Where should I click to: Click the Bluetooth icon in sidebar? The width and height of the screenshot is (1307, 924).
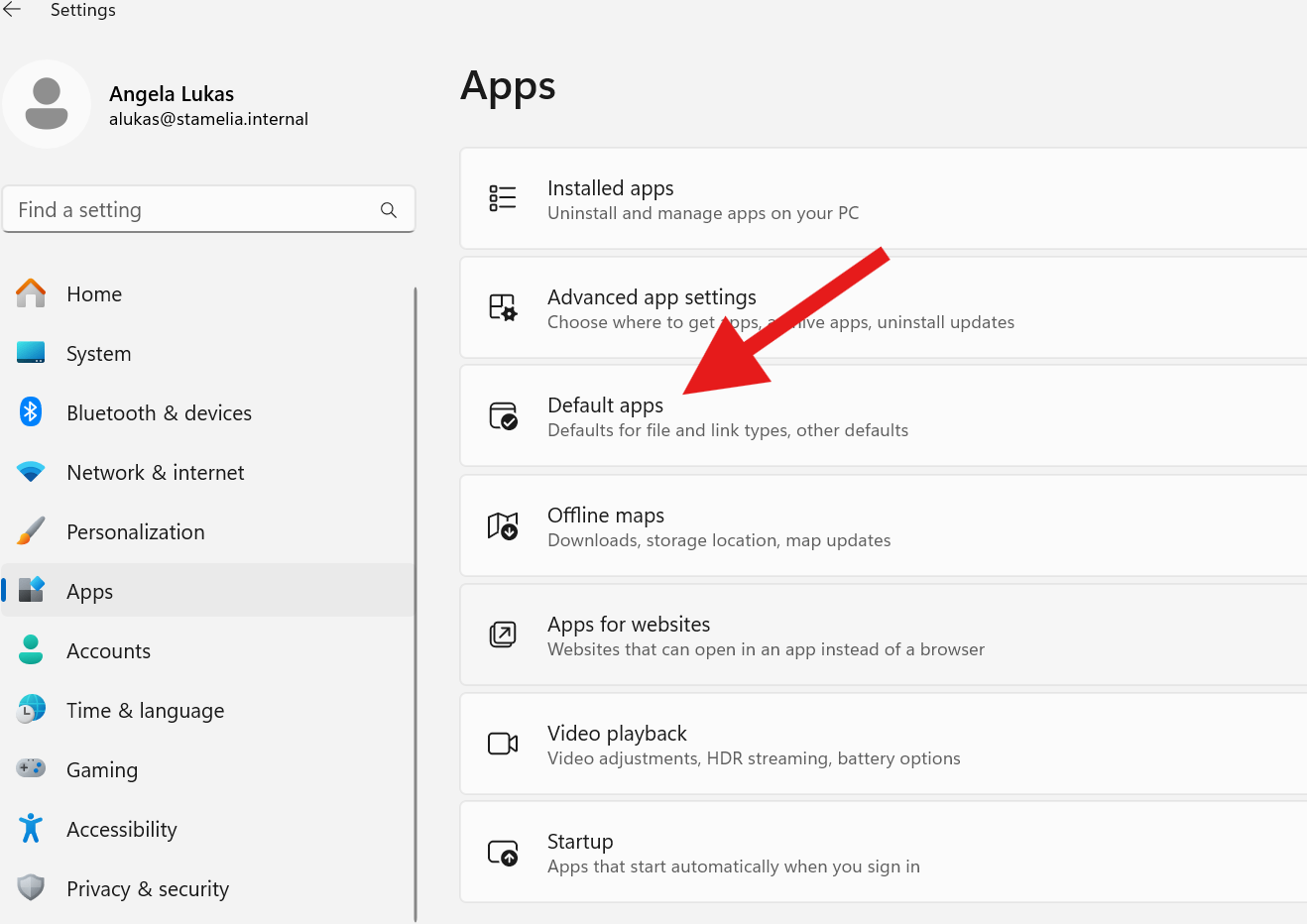pyautogui.click(x=31, y=411)
